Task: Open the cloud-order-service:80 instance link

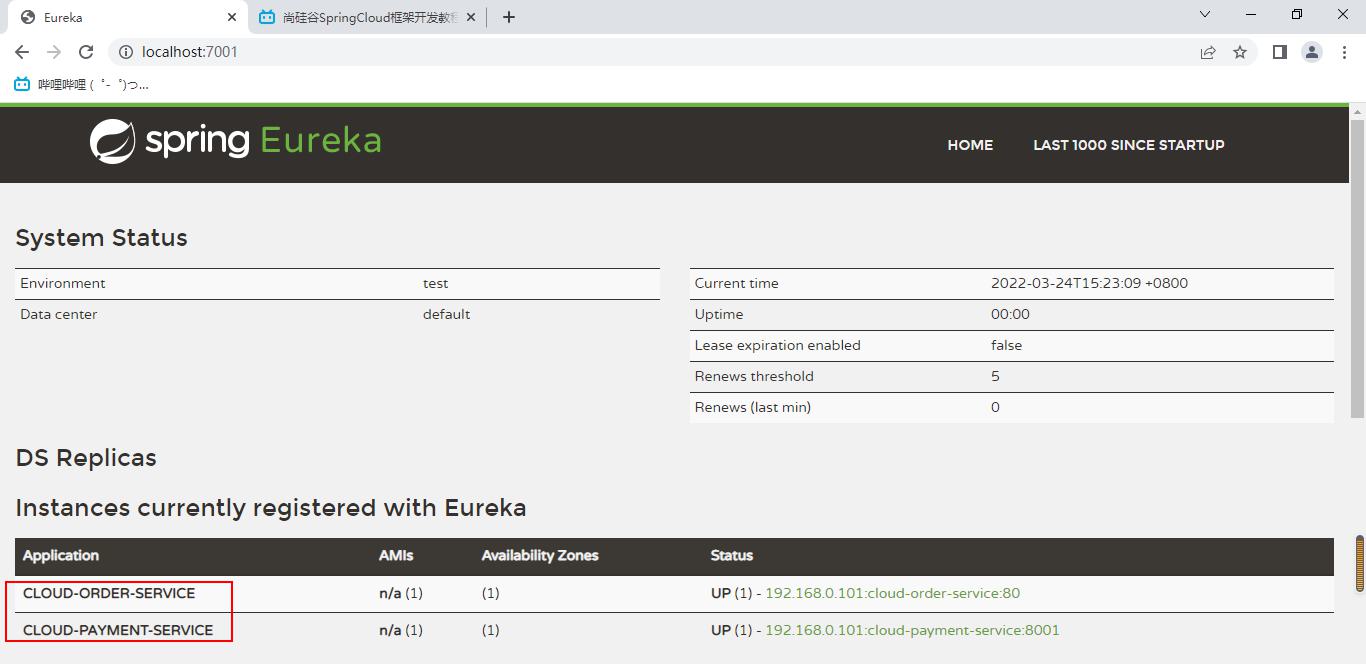Action: coord(892,593)
